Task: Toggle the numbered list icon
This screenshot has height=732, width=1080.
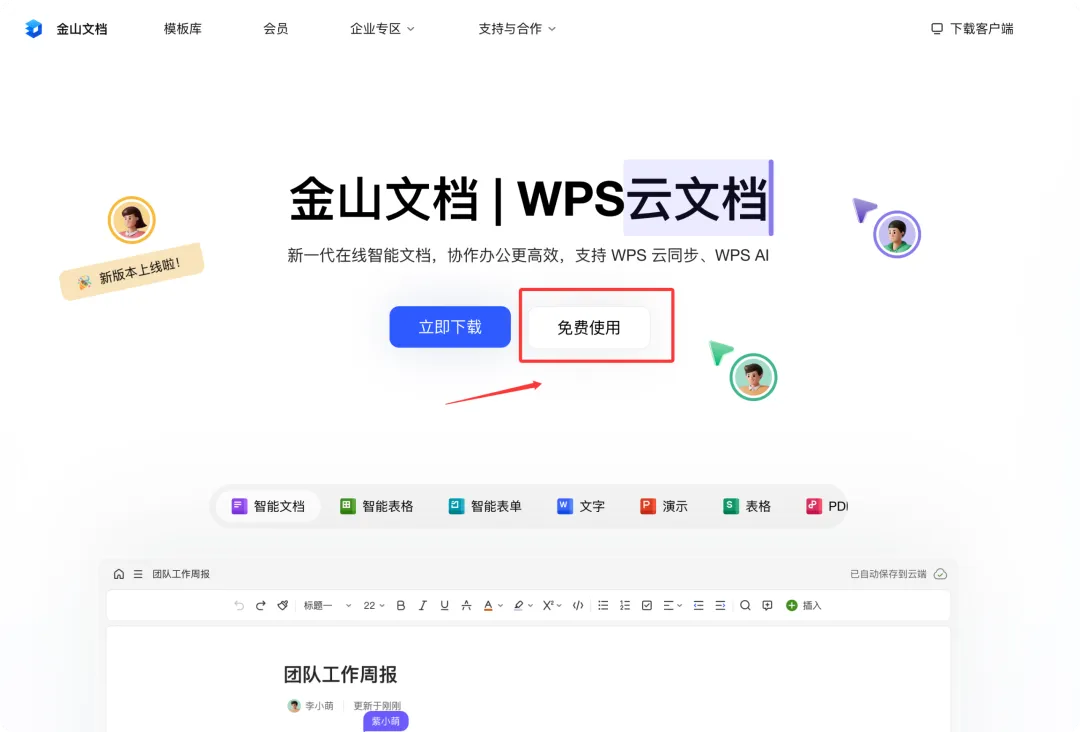Action: pyautogui.click(x=625, y=605)
